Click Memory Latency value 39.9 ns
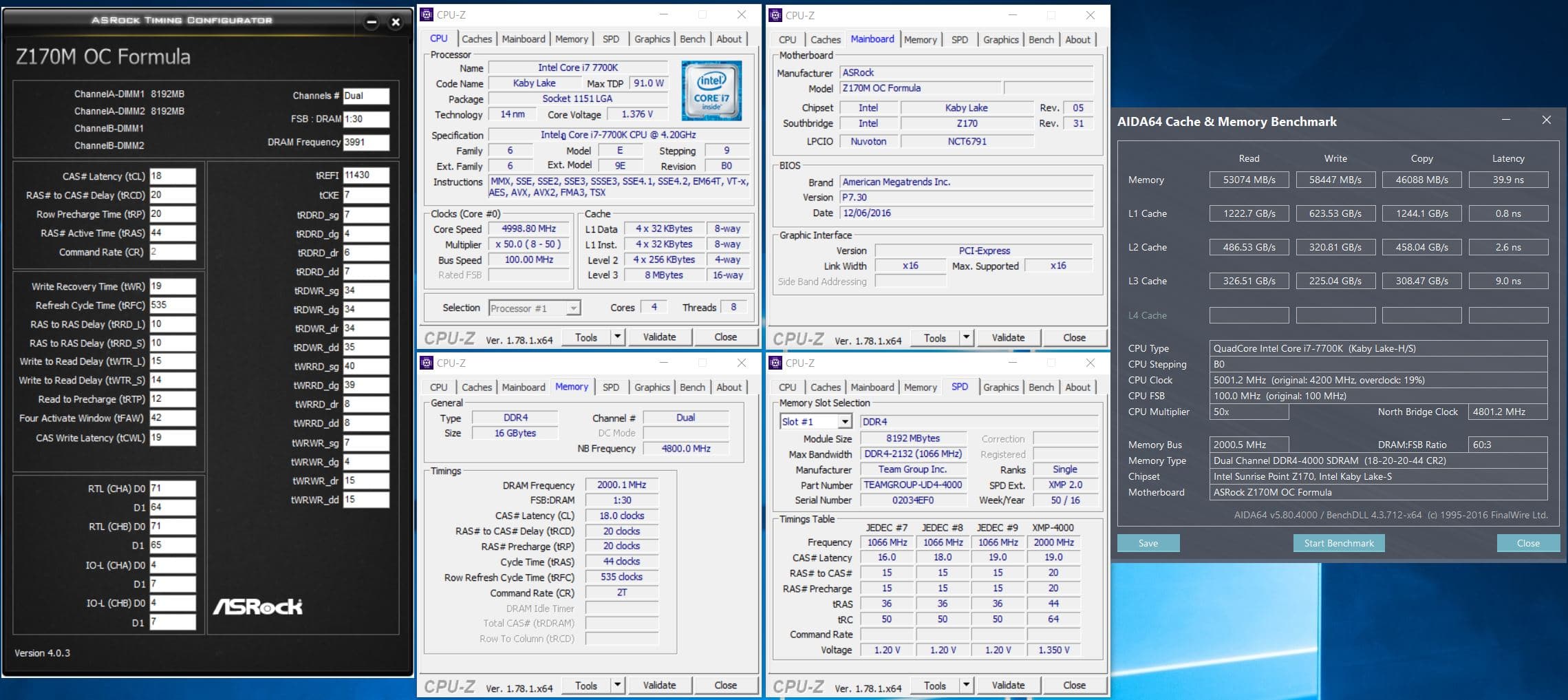 tap(1508, 180)
